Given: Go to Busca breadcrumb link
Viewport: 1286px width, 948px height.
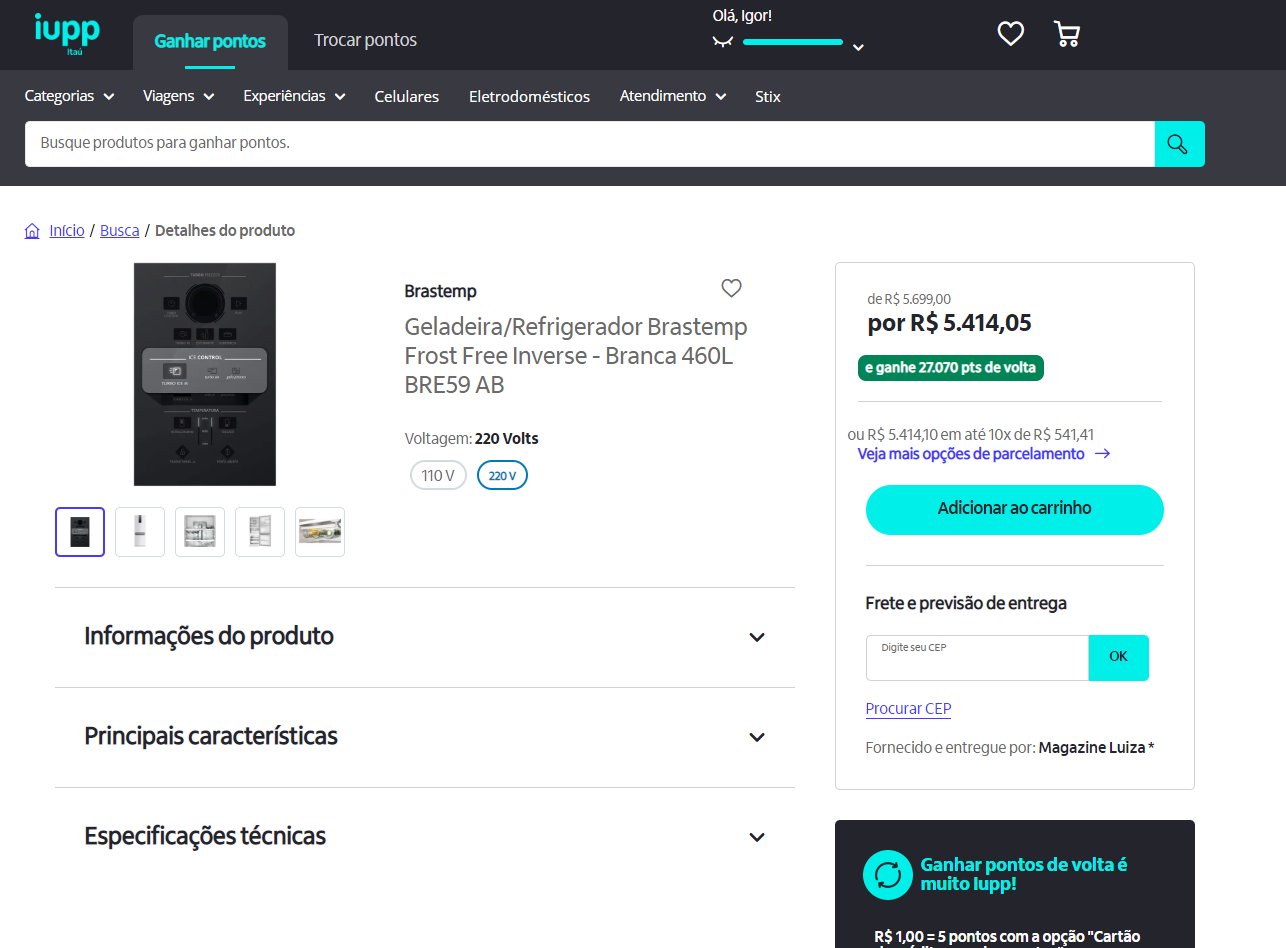Looking at the screenshot, I should click(120, 230).
